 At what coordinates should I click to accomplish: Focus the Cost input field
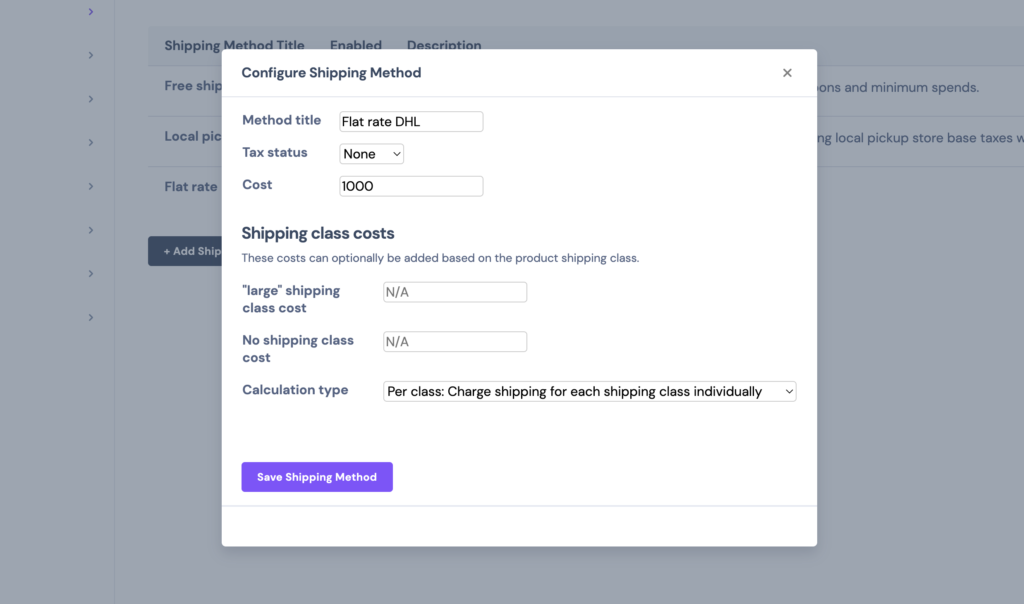point(411,186)
